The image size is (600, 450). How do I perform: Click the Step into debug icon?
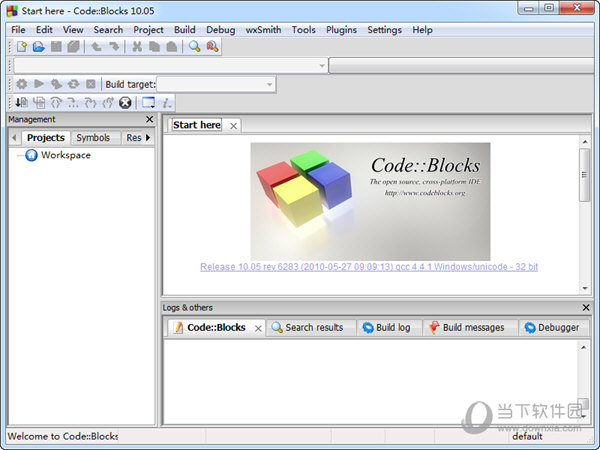(x=90, y=102)
